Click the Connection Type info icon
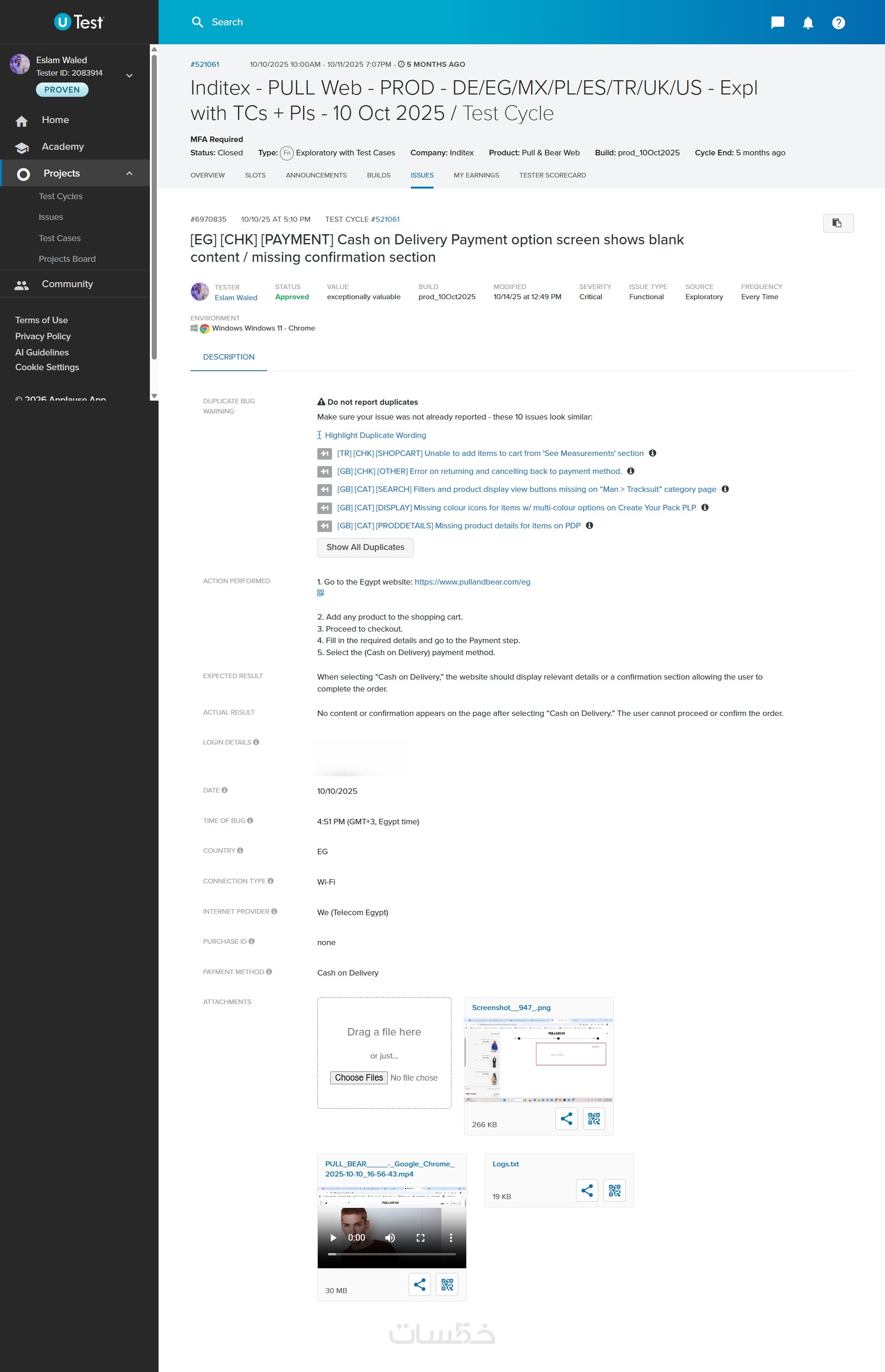This screenshot has width=885, height=1372. [271, 881]
